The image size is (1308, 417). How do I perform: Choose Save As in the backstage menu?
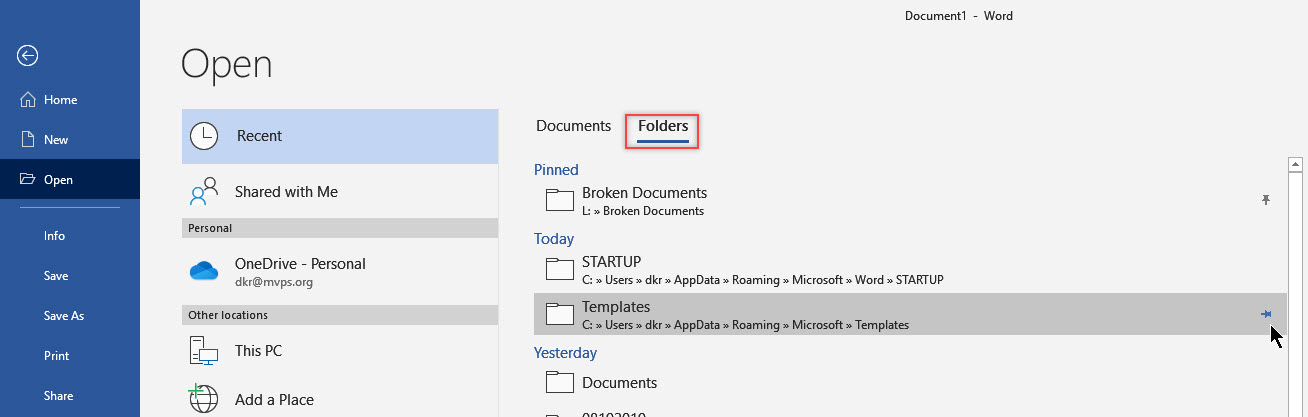coord(70,316)
